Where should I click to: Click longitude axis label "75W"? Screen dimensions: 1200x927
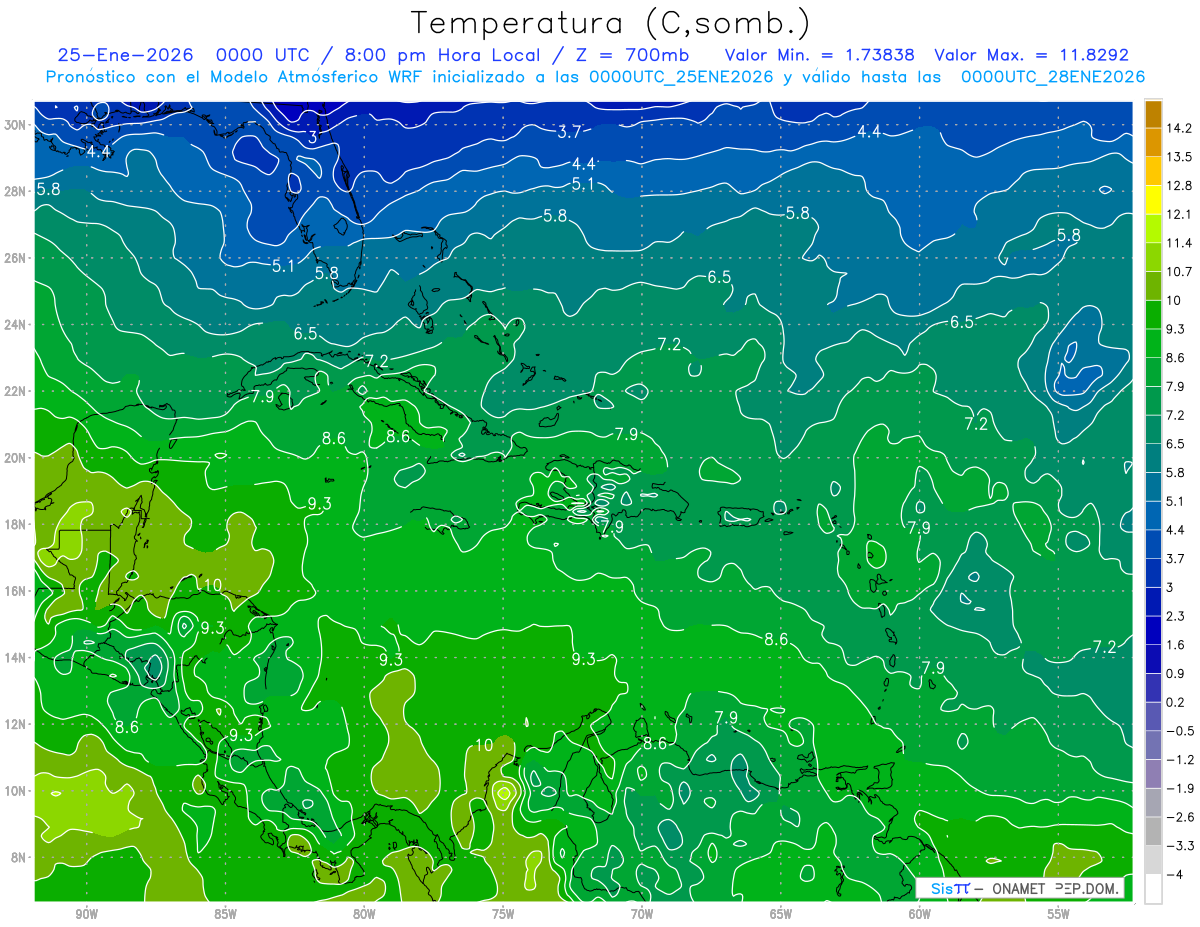(503, 914)
